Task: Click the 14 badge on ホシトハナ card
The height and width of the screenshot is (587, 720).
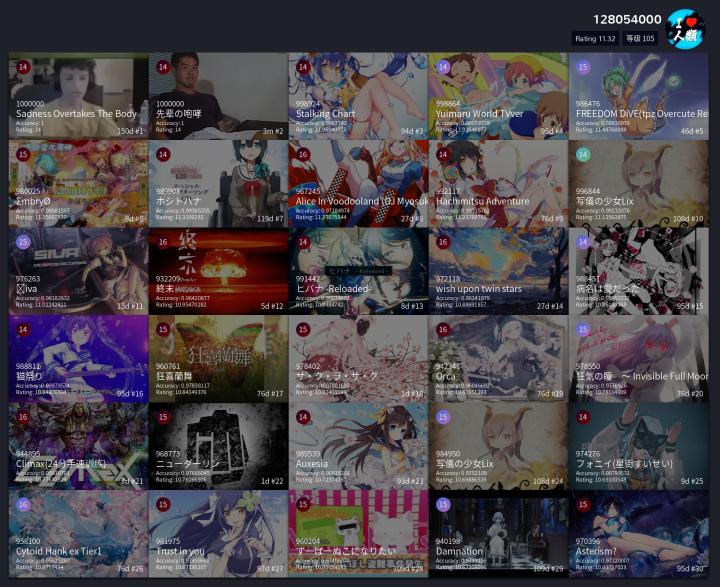Action: click(x=163, y=154)
